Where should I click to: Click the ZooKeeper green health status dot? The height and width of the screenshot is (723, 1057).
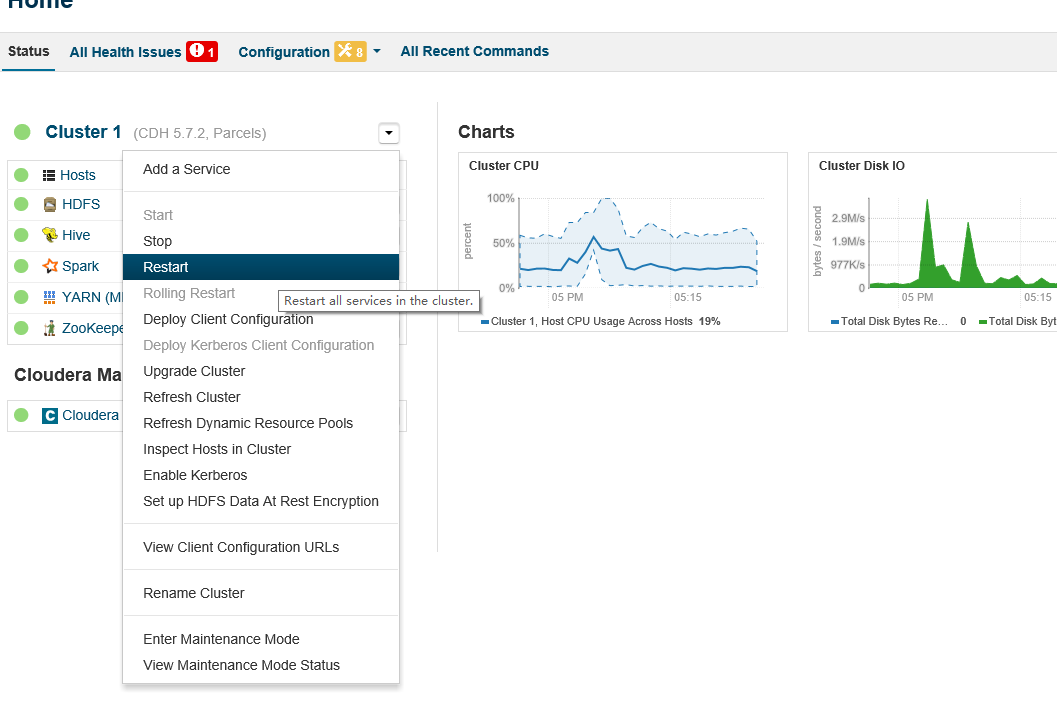pyautogui.click(x=22, y=328)
